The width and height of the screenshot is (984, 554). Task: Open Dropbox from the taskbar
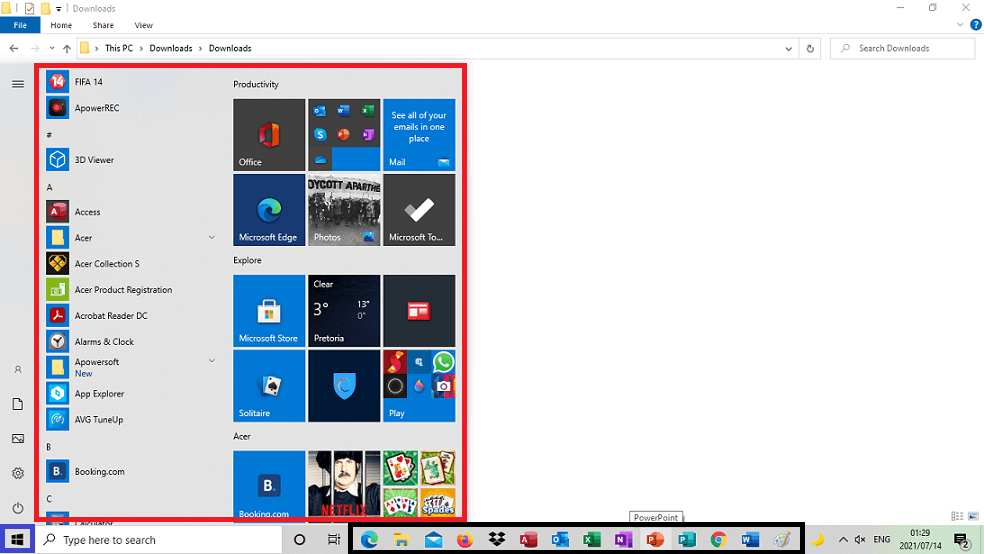[497, 540]
